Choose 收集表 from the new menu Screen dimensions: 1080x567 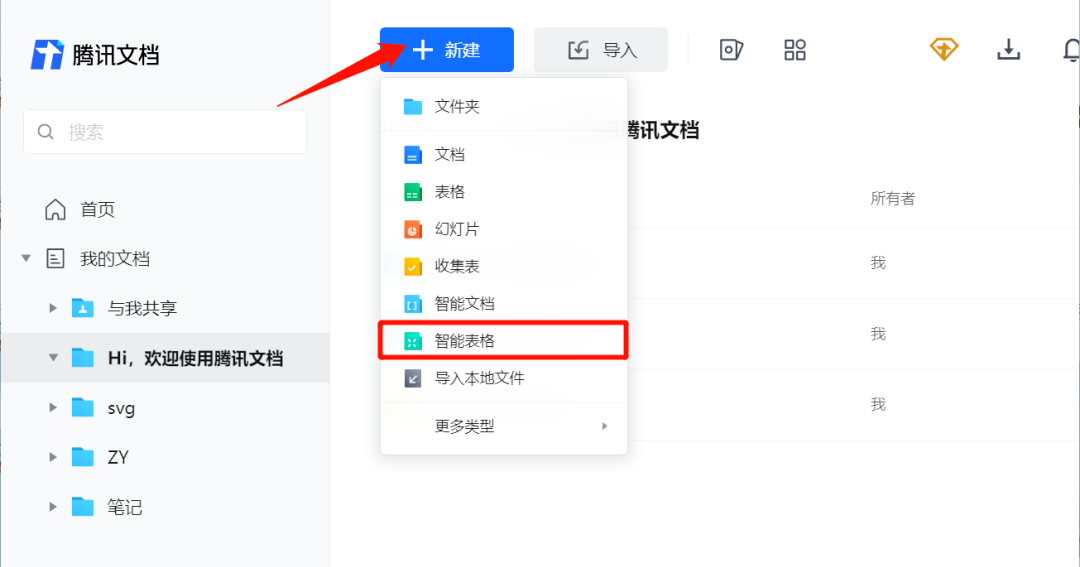click(503, 266)
